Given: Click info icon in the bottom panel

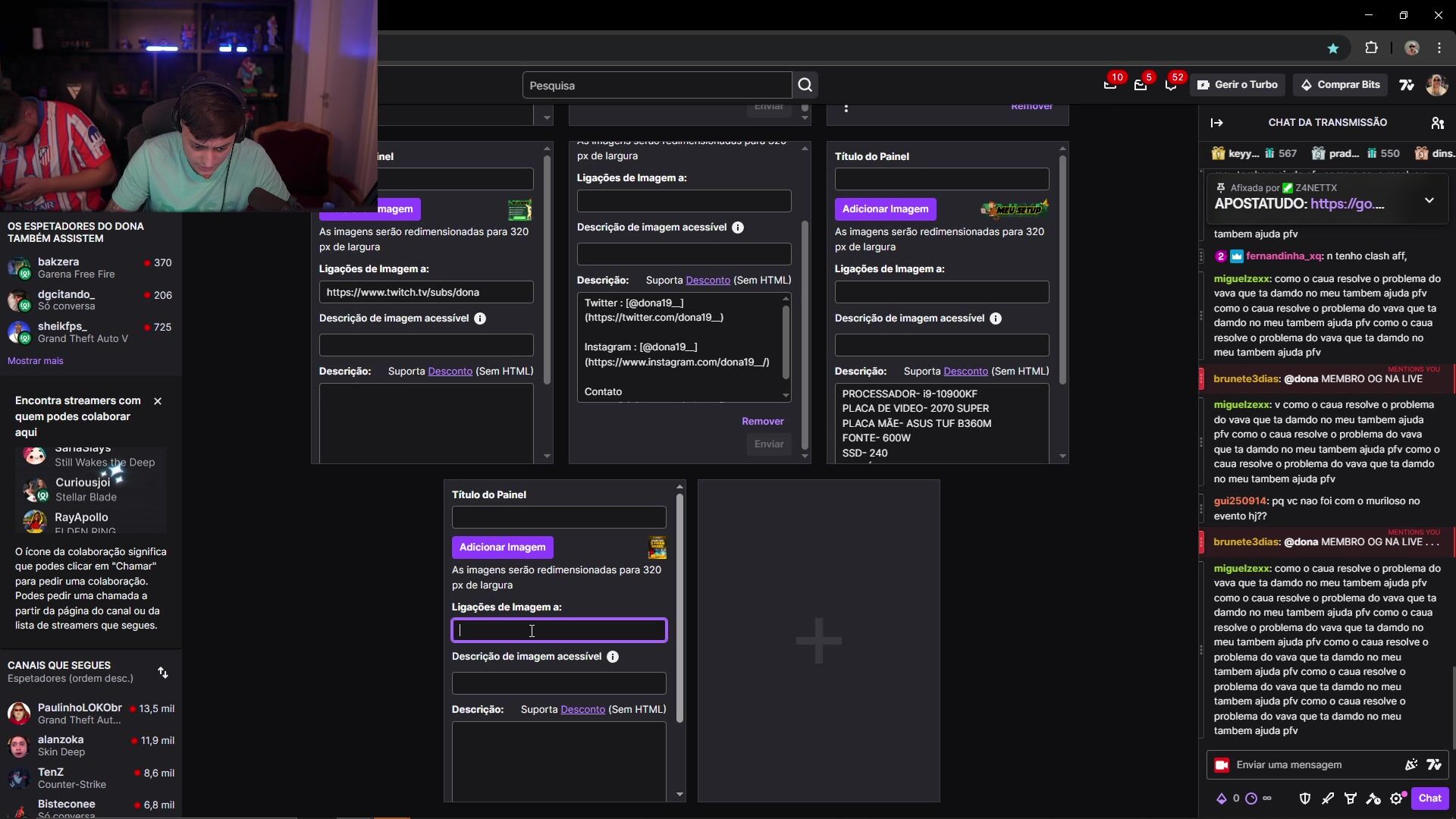Looking at the screenshot, I should click(x=613, y=657).
